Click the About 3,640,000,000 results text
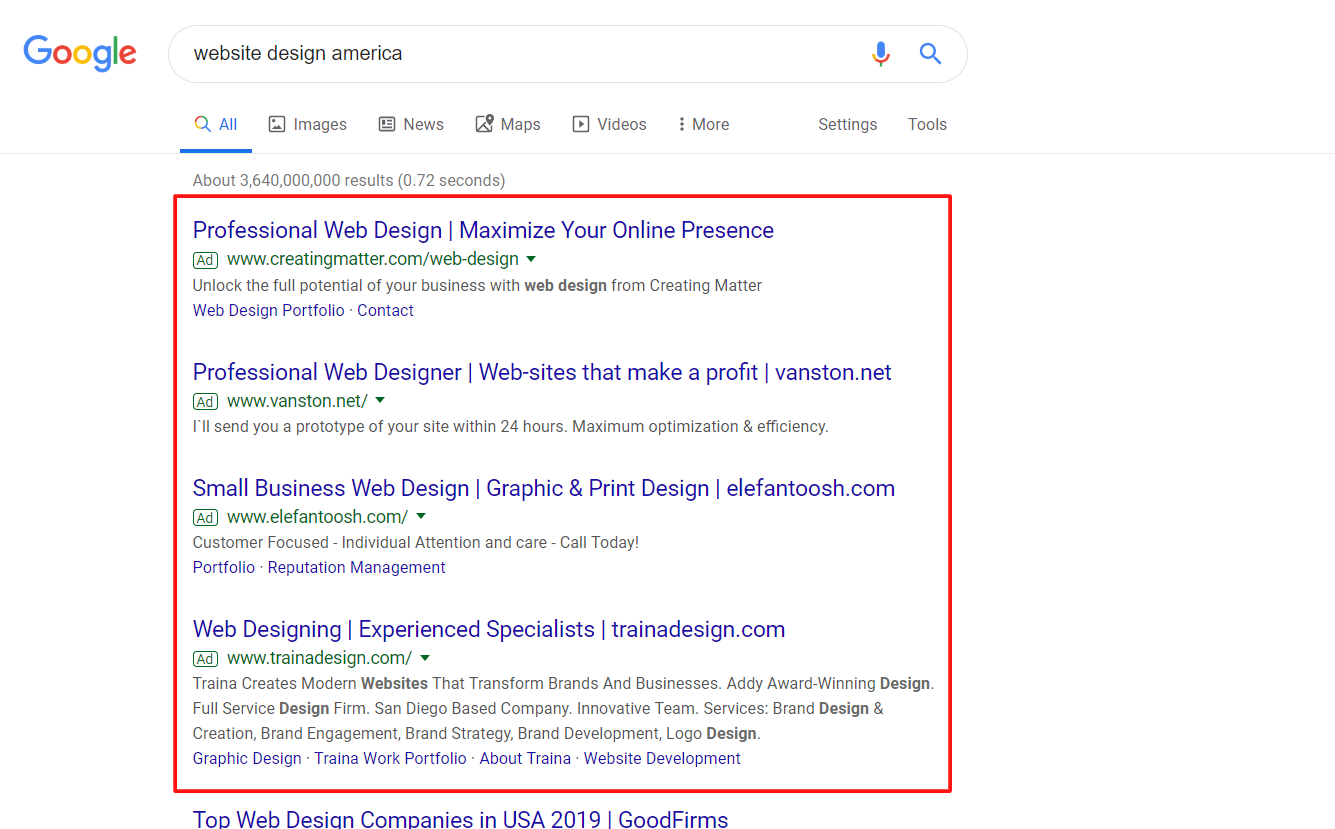 [349, 181]
